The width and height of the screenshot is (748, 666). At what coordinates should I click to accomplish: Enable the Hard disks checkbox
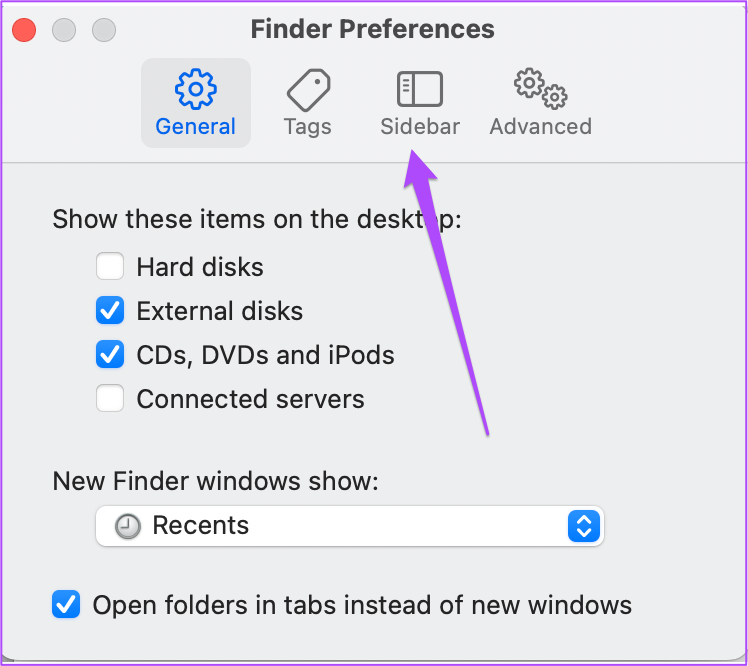tap(110, 266)
